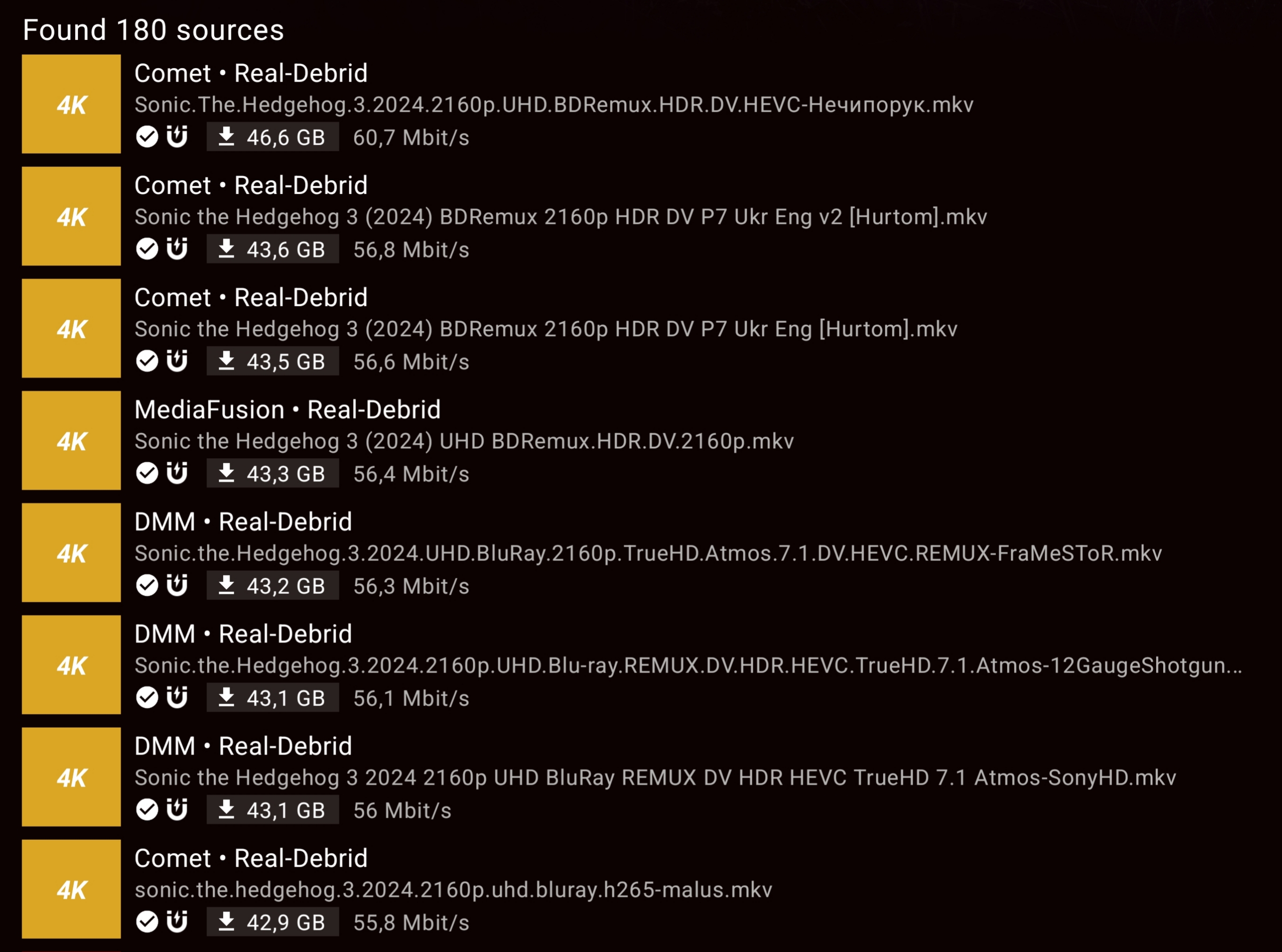This screenshot has height=952, width=1282.
Task: Click the 4K badge of the malus source
Action: (x=71, y=889)
